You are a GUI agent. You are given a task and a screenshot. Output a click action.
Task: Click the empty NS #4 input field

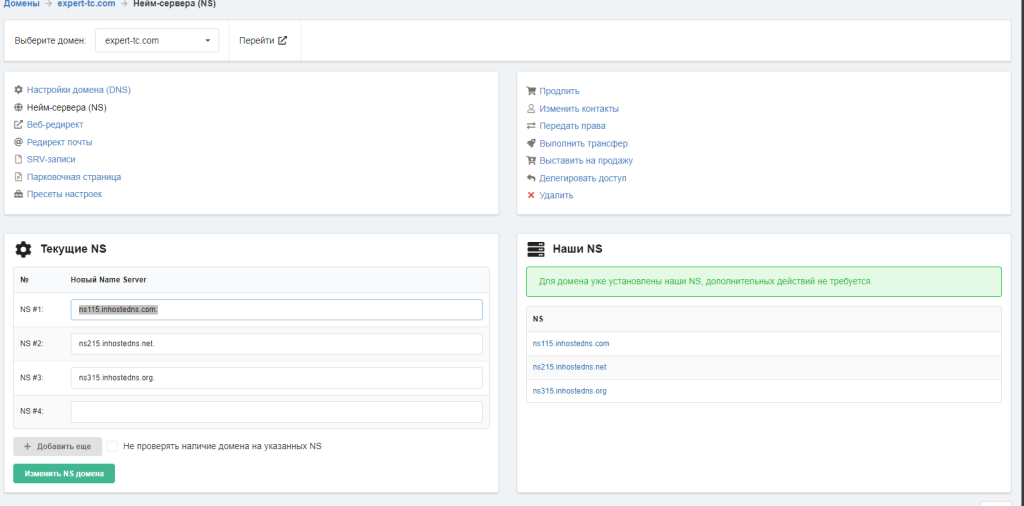(x=276, y=411)
